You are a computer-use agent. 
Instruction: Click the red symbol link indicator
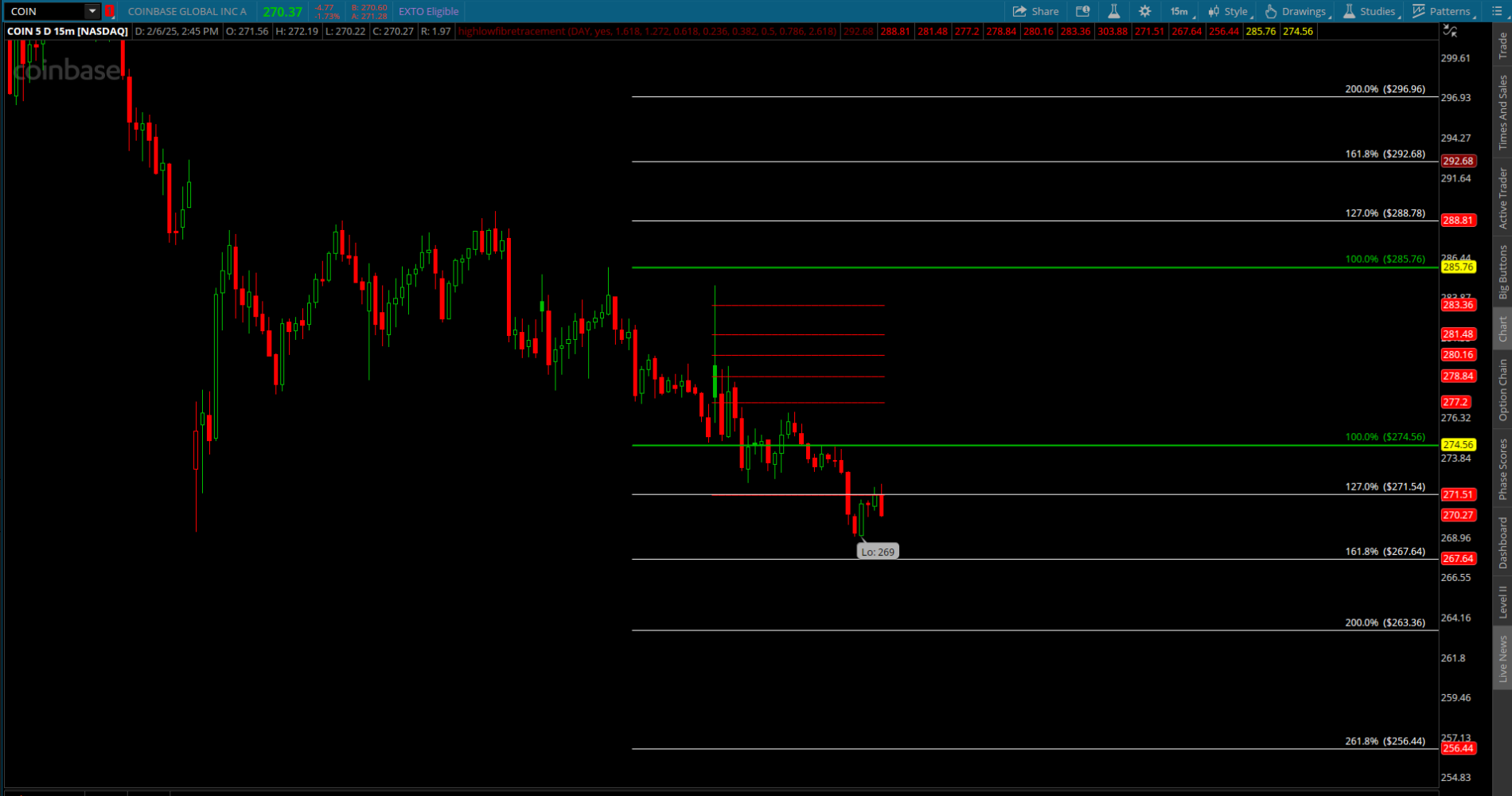coord(110,11)
